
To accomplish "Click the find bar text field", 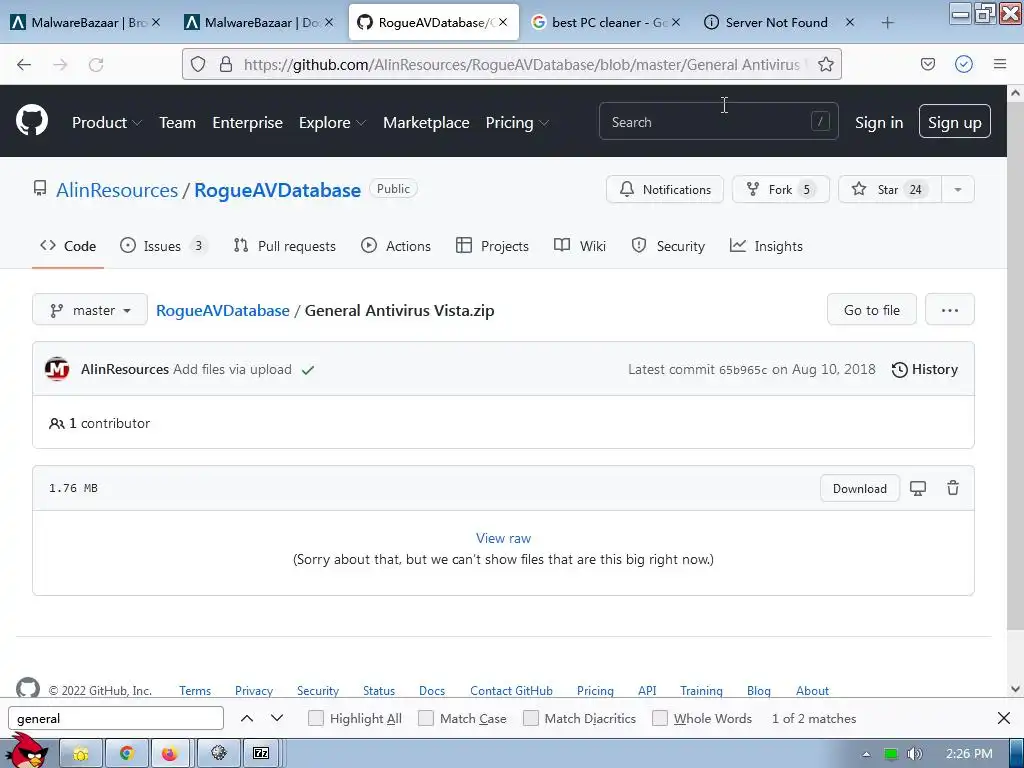I will point(116,718).
